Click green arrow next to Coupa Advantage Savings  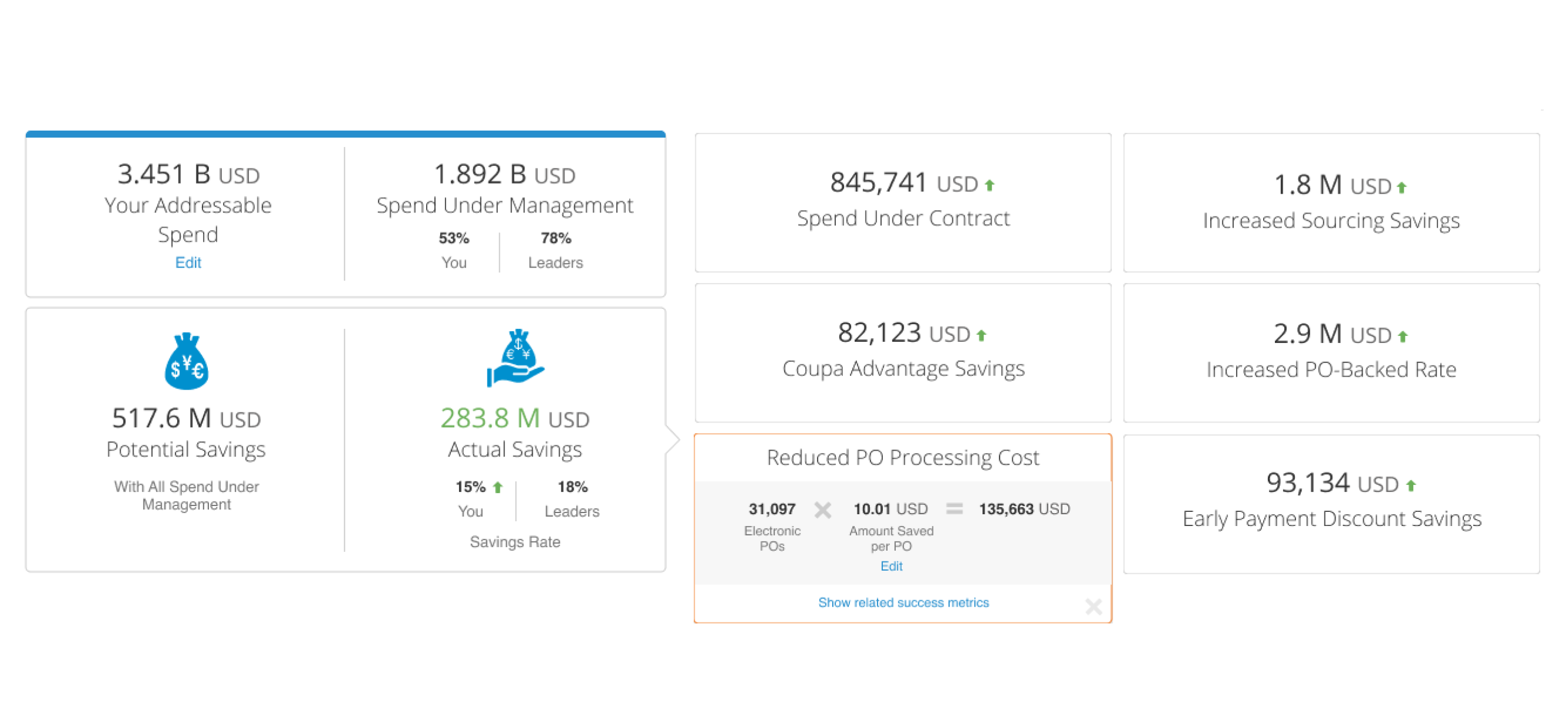tap(981, 335)
